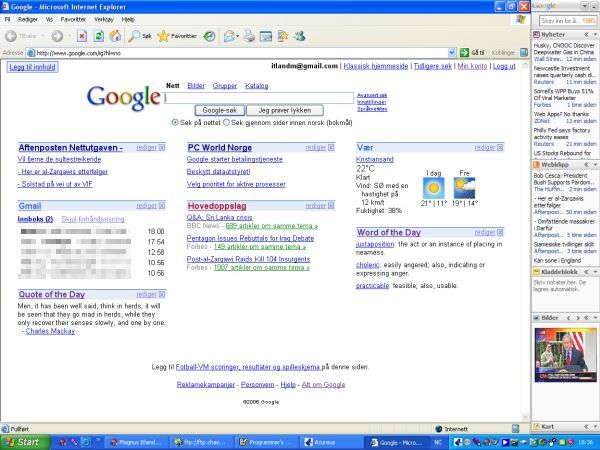This screenshot has height=450, width=600.
Task: Open the Innboks (2) link
Action: pyautogui.click(x=35, y=219)
